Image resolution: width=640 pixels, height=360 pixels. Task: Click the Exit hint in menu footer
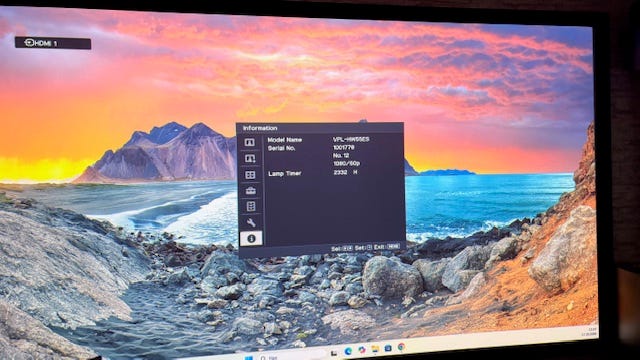[387, 247]
